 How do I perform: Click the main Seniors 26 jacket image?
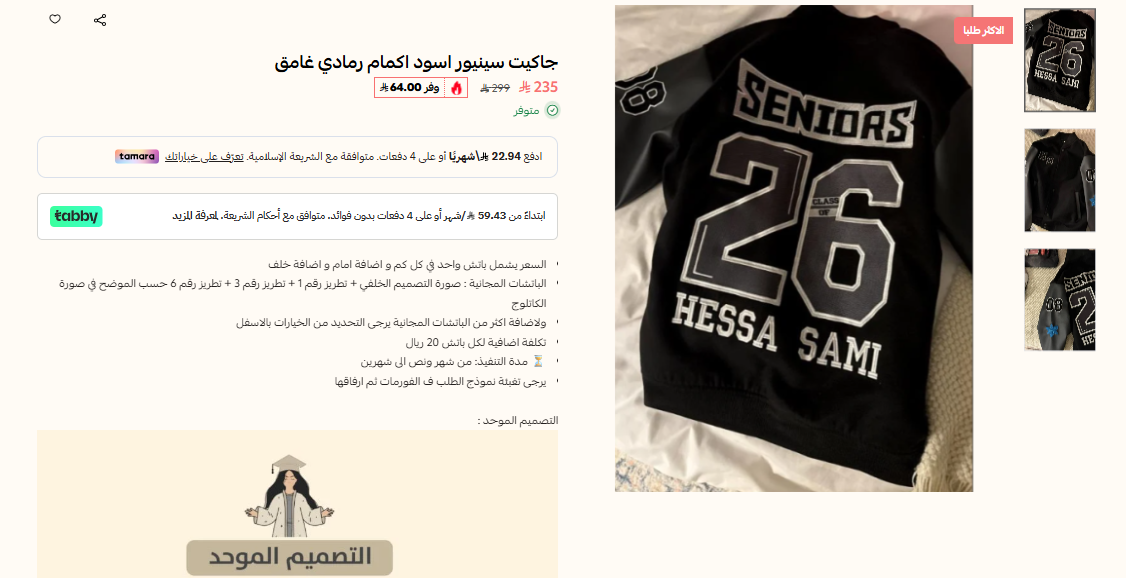[x=794, y=248]
